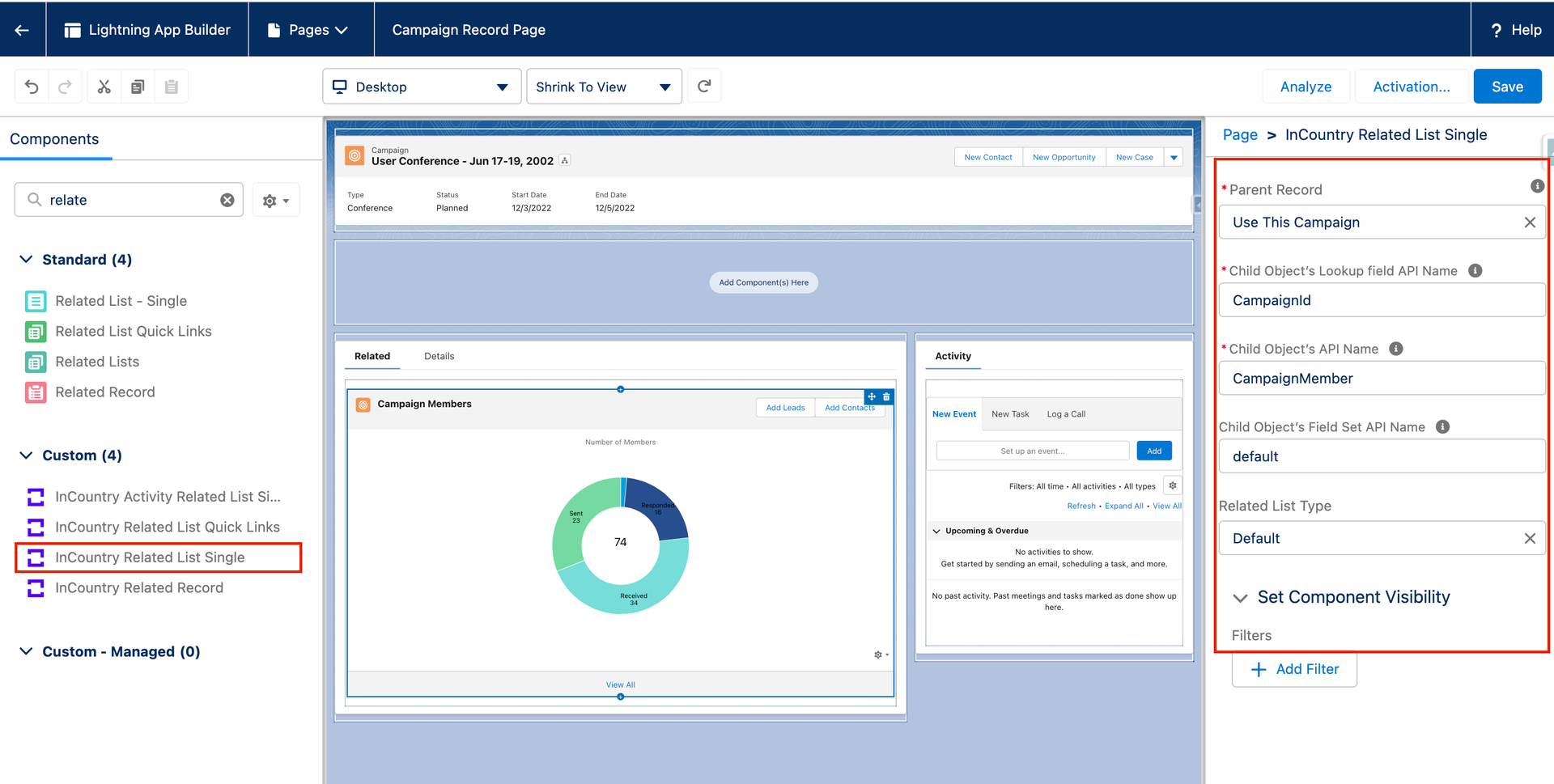This screenshot has height=784, width=1554.
Task: Click the Redo icon in the toolbar
Action: click(x=64, y=86)
